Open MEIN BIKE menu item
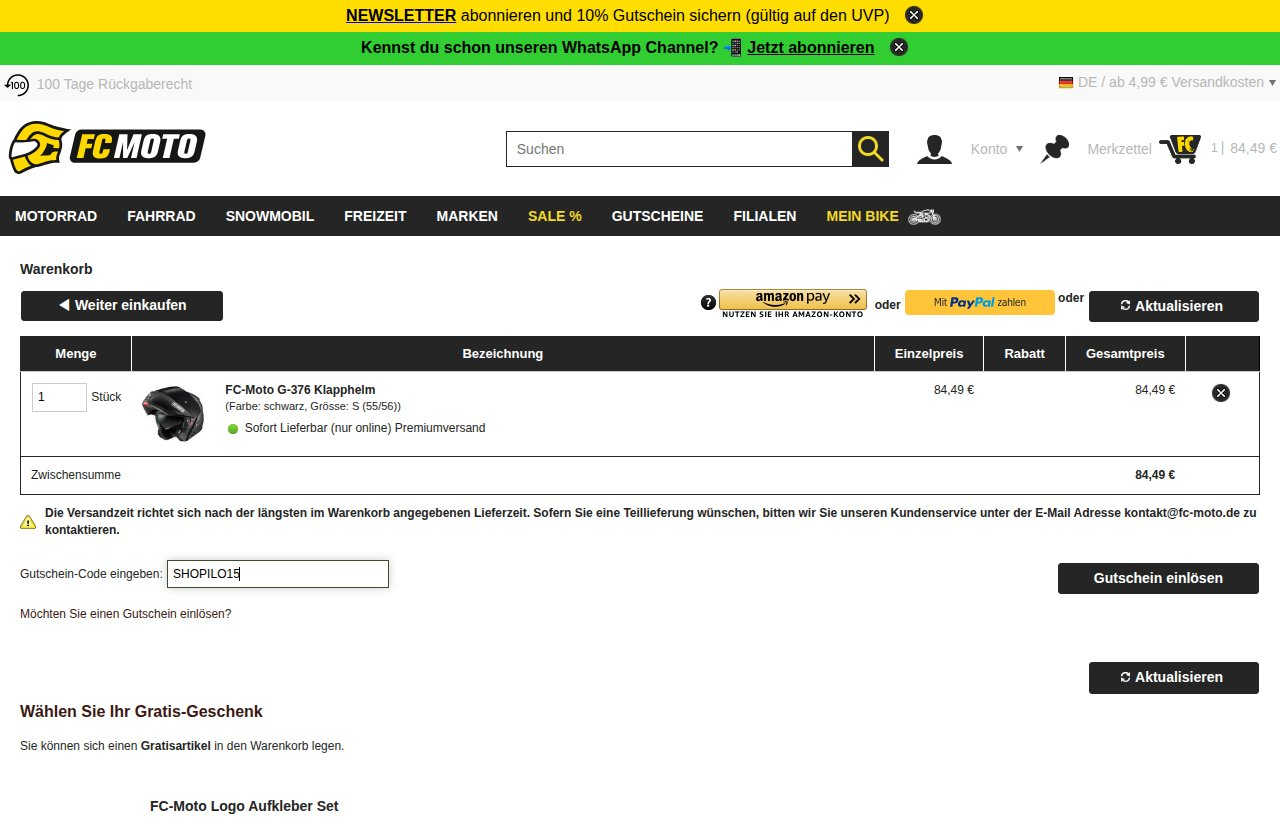This screenshot has height=832, width=1280. click(862, 216)
